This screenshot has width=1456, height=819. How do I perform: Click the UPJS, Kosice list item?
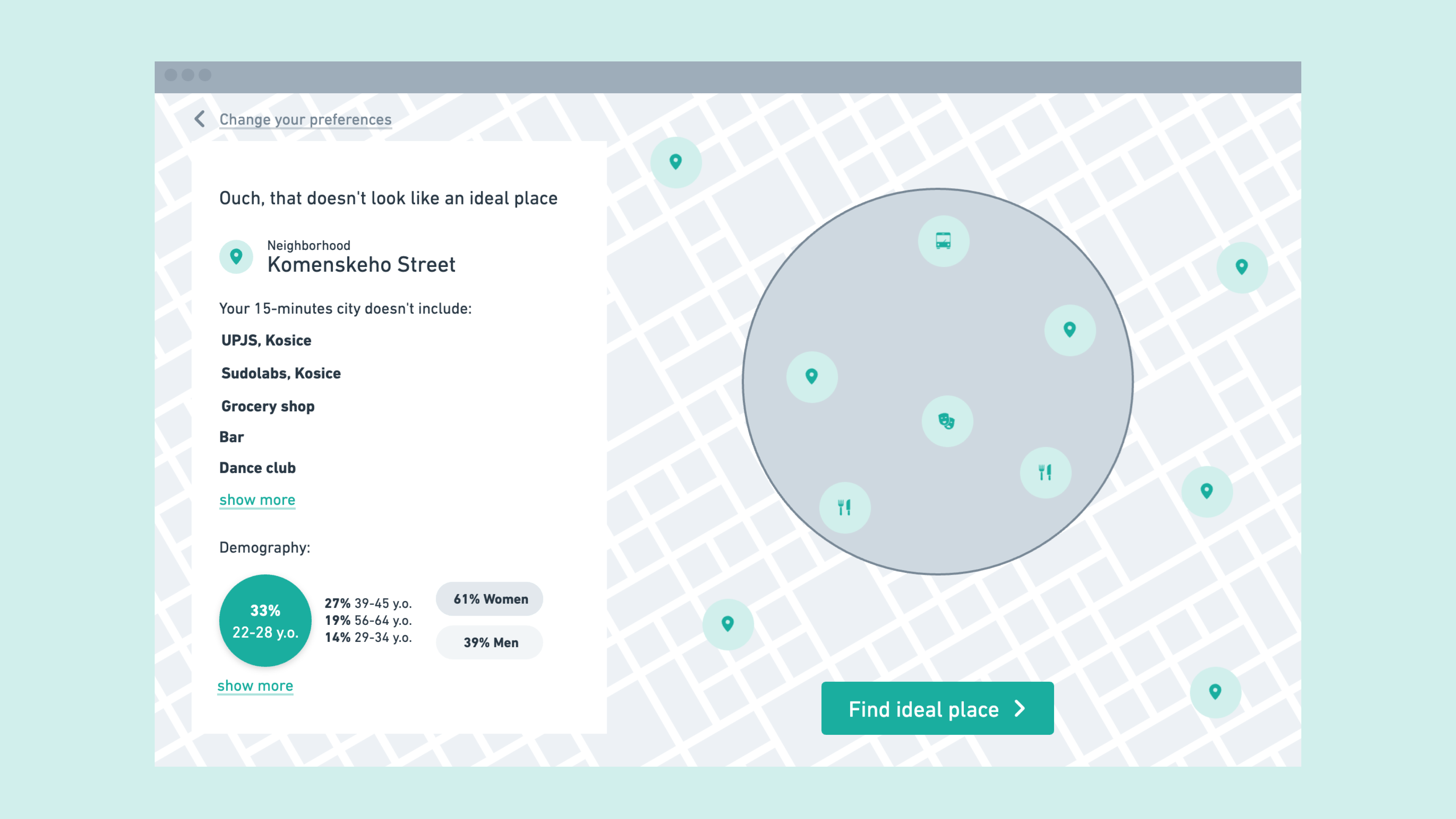pos(266,340)
